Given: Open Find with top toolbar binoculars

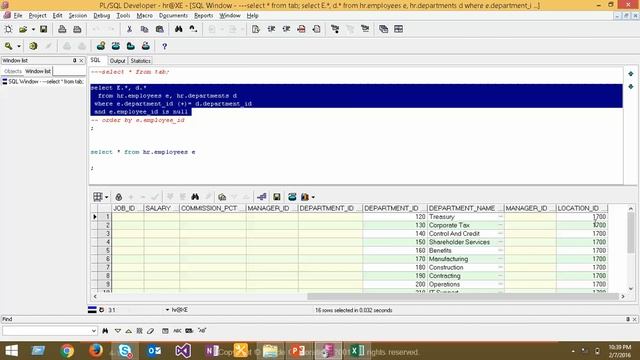Looking at the screenshot, I should [178, 29].
